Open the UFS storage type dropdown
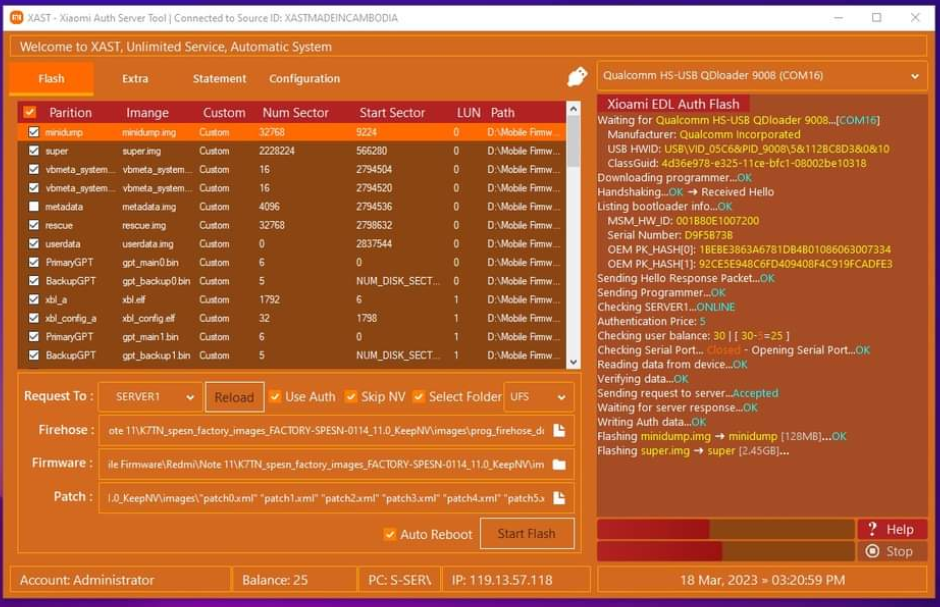The width and height of the screenshot is (940, 607). (537, 397)
